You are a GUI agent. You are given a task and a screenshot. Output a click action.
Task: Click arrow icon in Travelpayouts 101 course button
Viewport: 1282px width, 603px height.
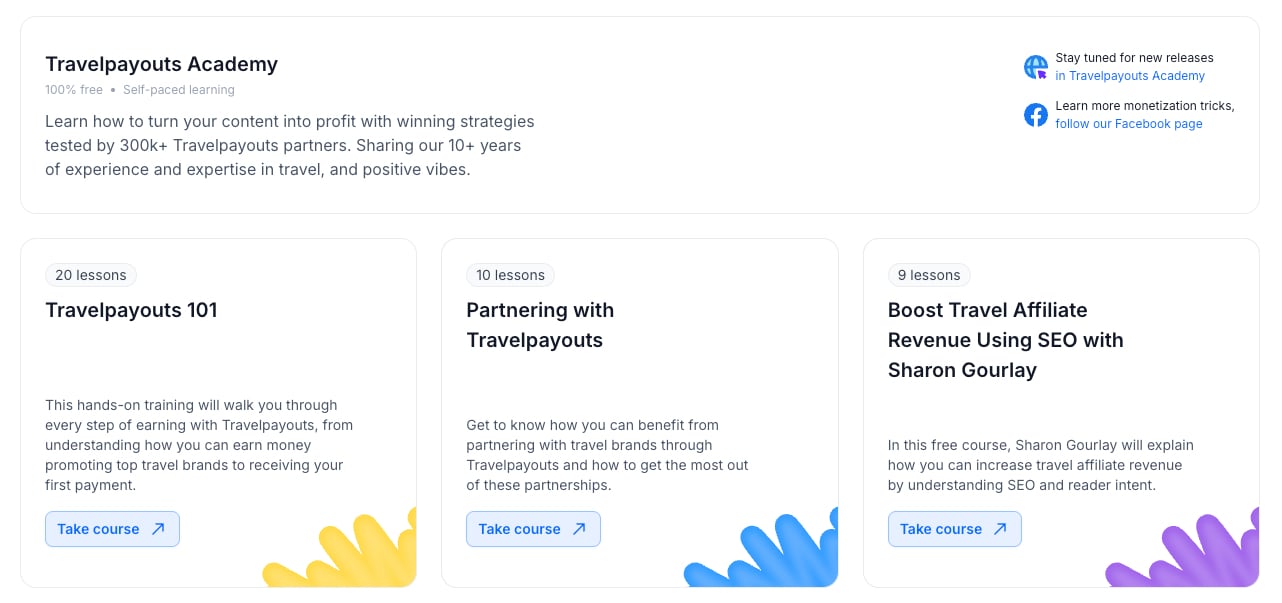[x=158, y=529]
